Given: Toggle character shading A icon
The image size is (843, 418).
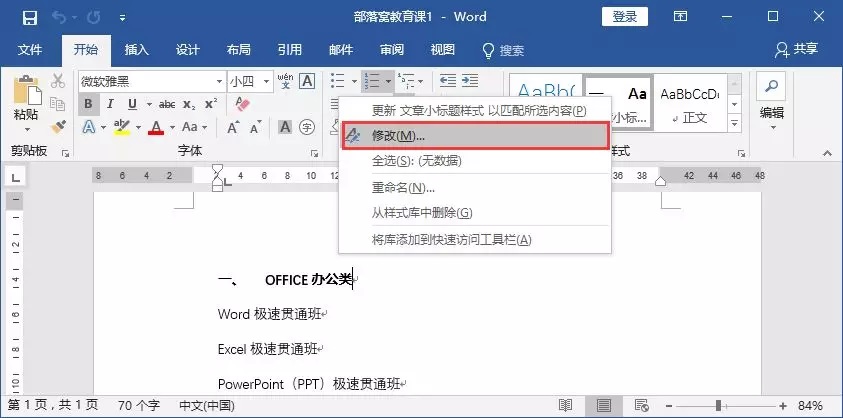Looking at the screenshot, I should point(285,127).
